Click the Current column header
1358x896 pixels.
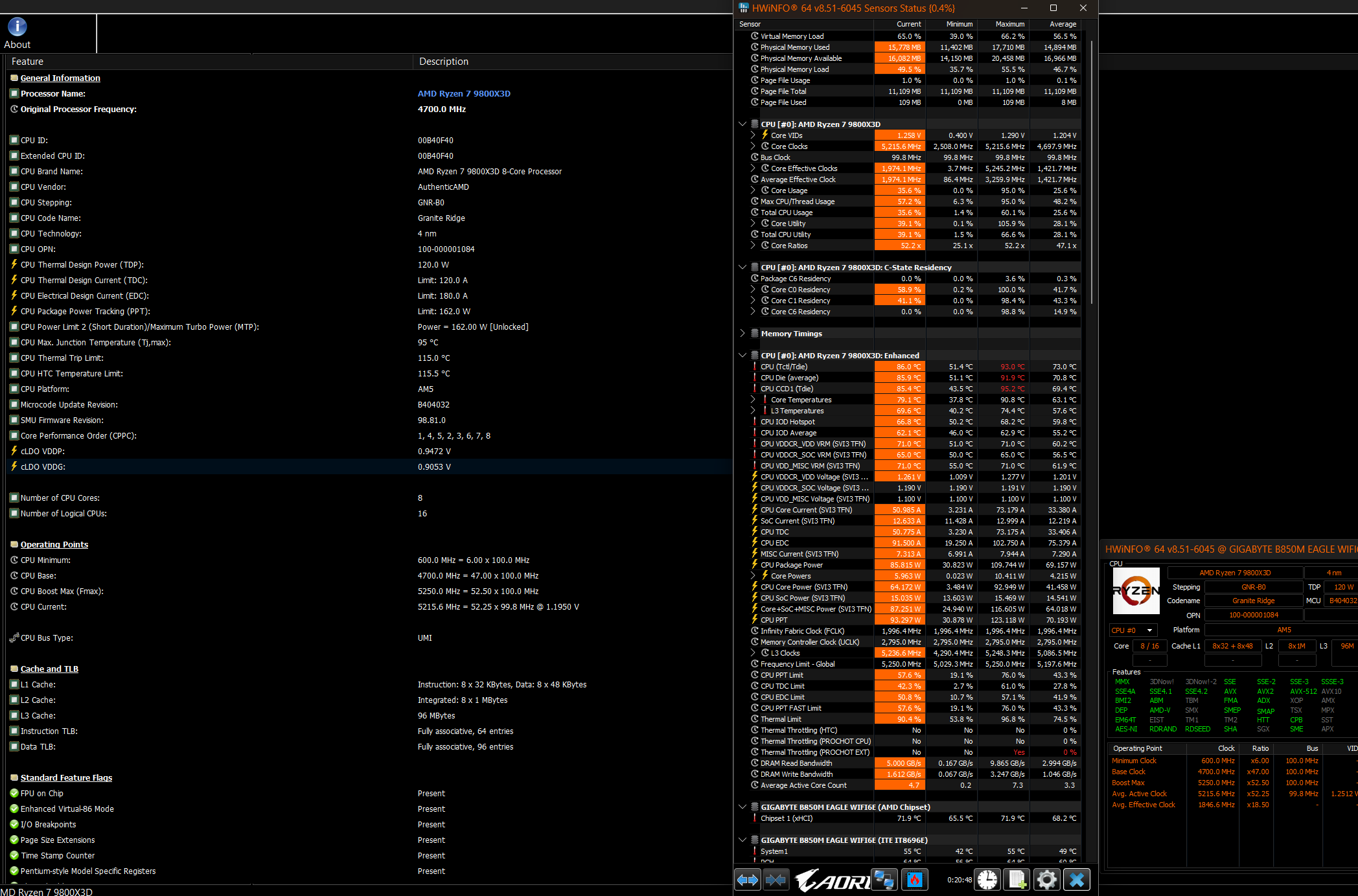[900, 24]
